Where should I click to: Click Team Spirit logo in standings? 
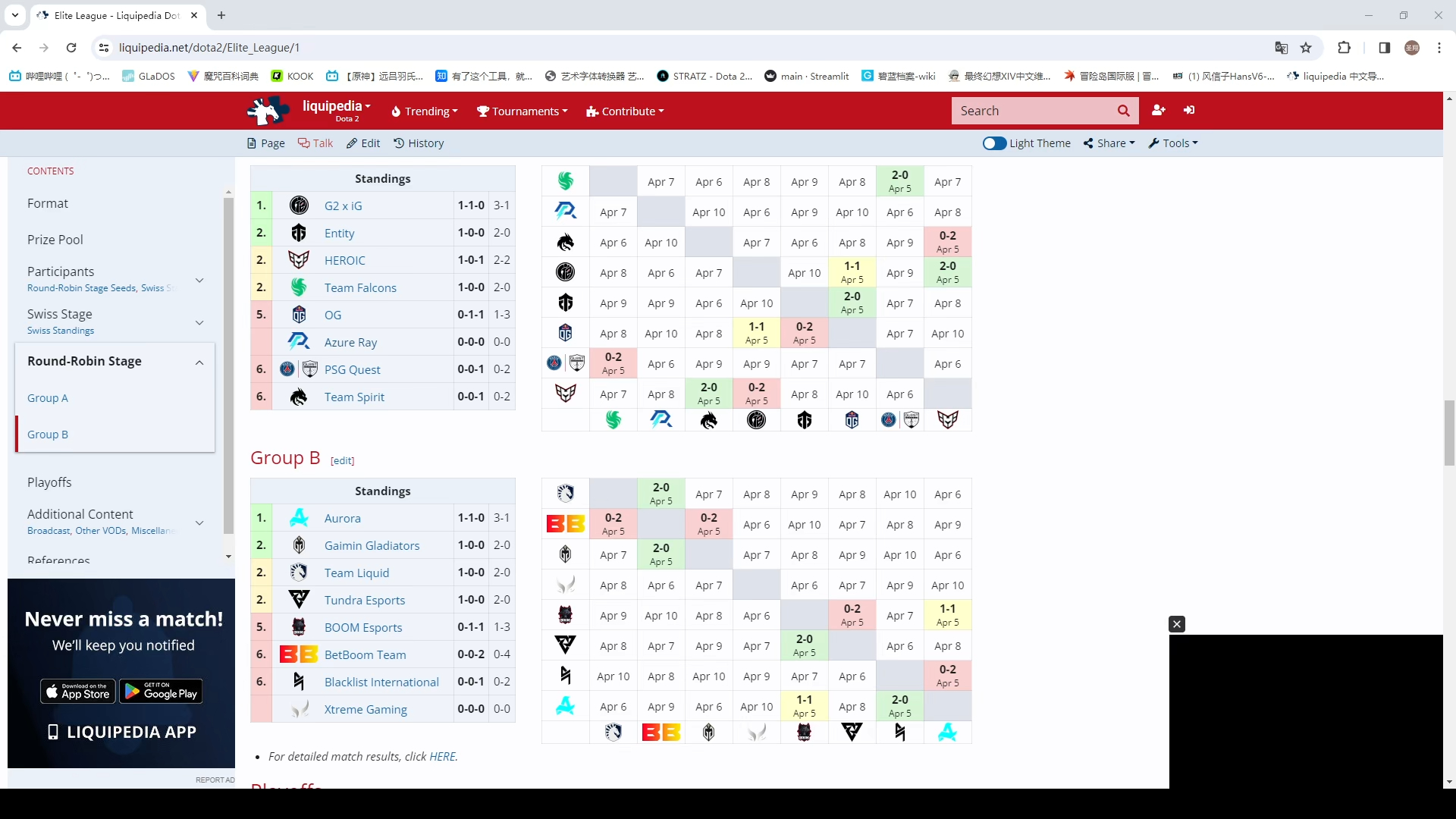pos(299,397)
